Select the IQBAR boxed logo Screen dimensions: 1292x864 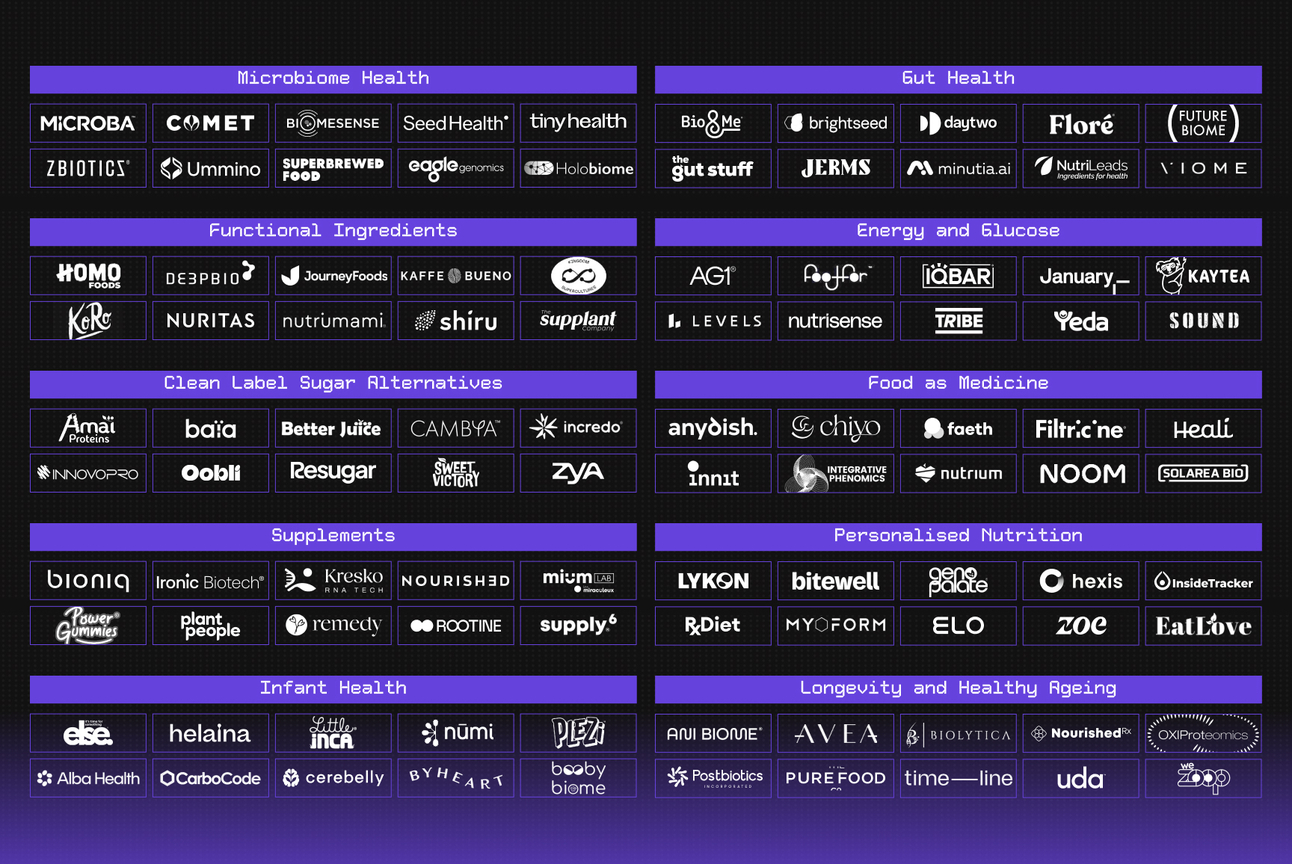pyautogui.click(x=958, y=276)
